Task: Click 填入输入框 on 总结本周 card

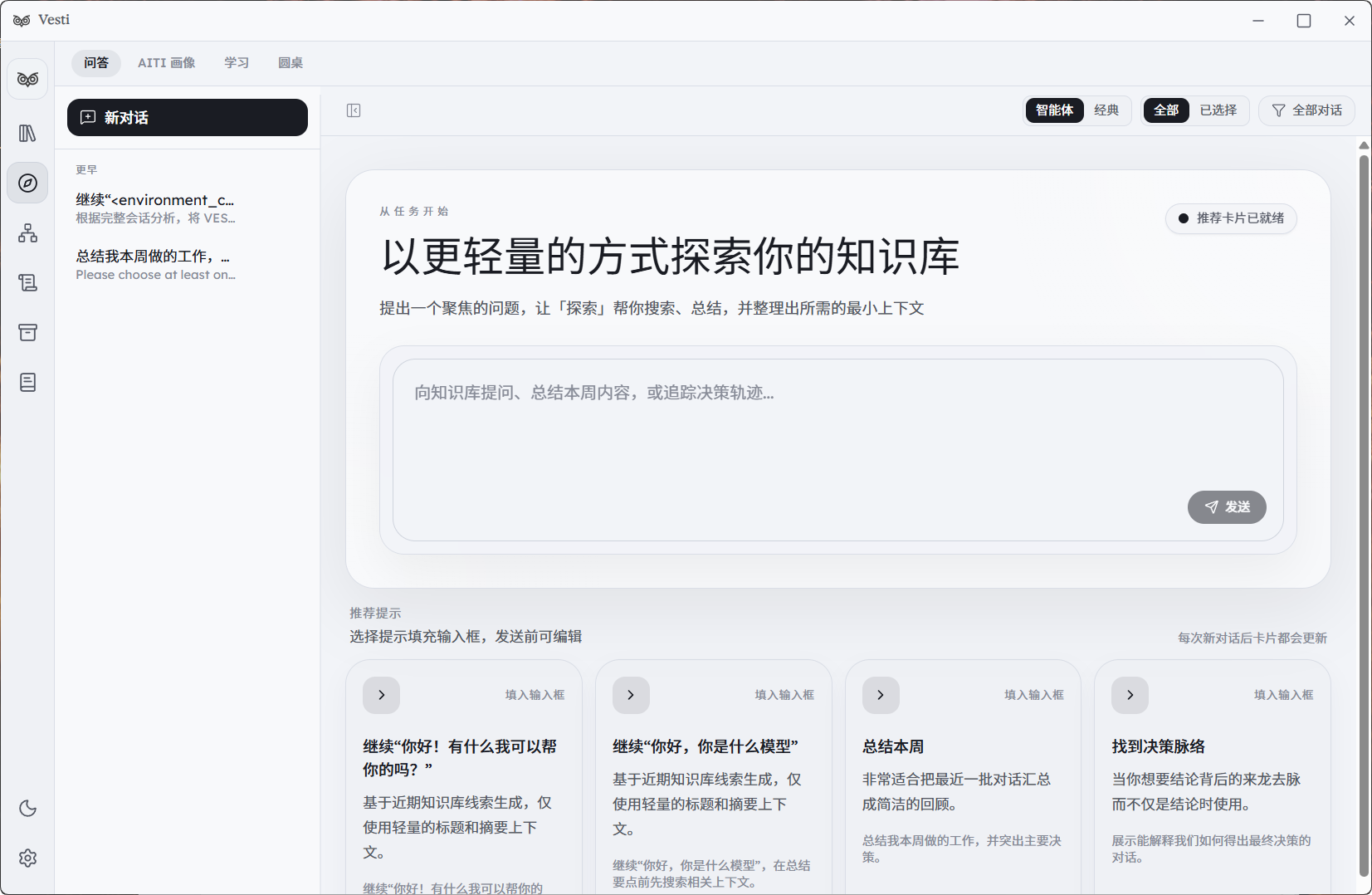Action: click(1034, 695)
